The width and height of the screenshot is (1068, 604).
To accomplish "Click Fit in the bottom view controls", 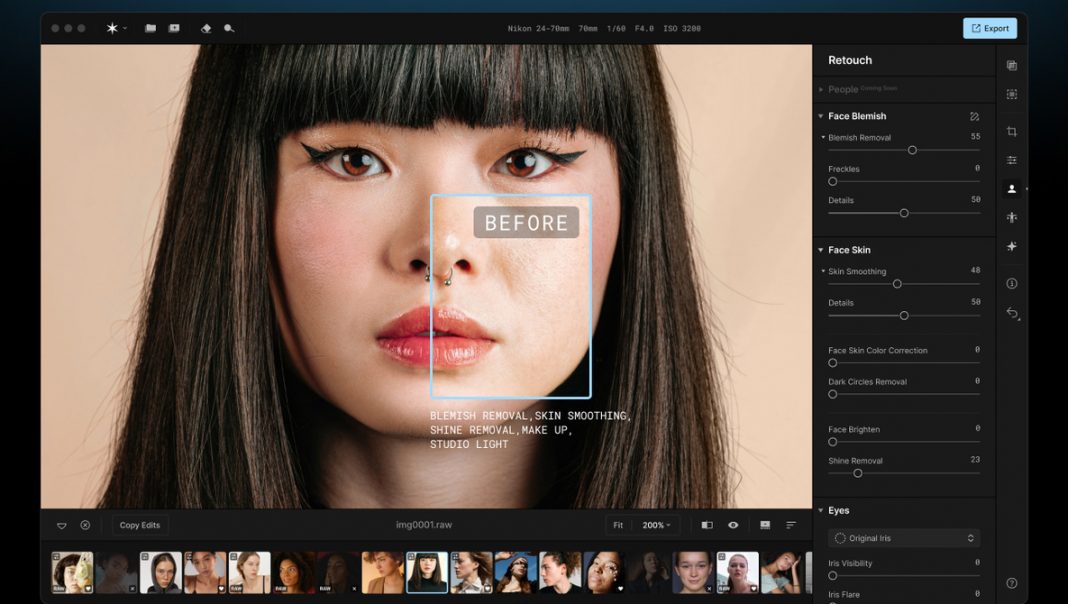I will coord(618,525).
